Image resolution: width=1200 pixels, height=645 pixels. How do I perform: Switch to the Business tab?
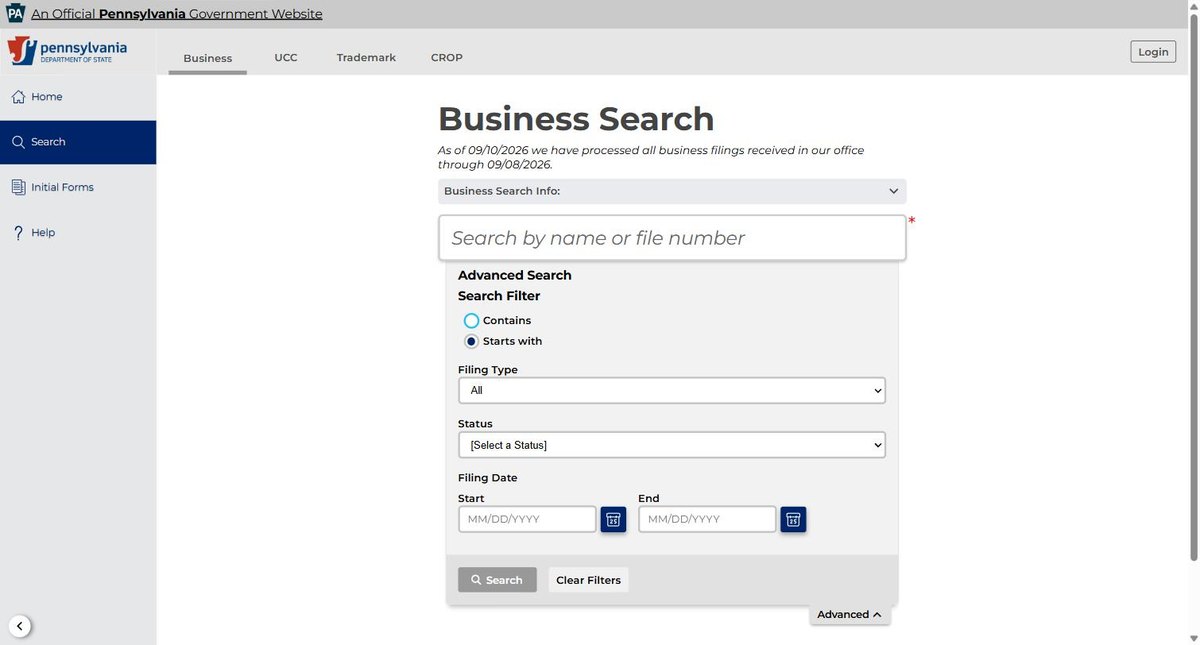(x=208, y=58)
